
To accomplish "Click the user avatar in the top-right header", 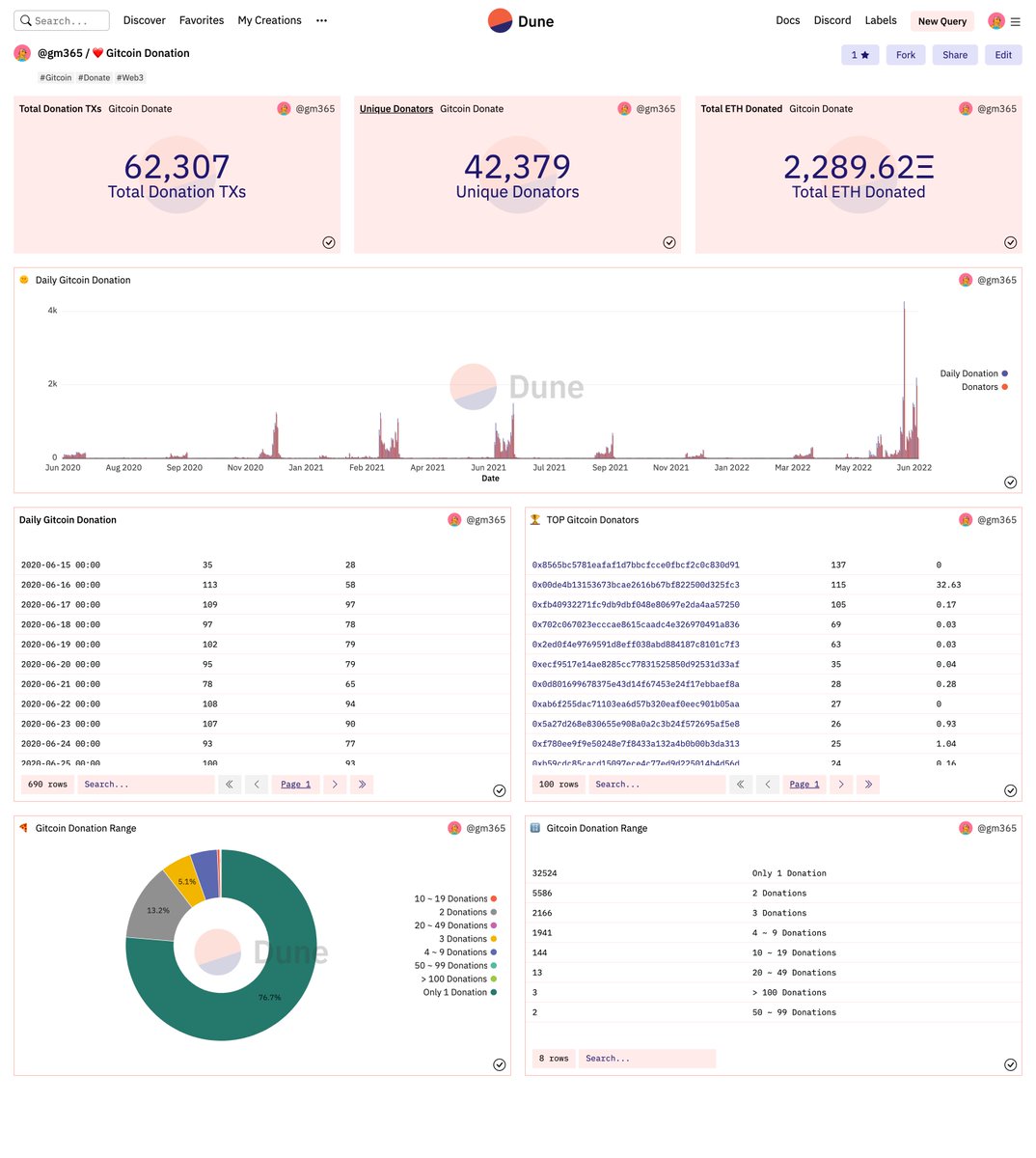I will tap(996, 20).
